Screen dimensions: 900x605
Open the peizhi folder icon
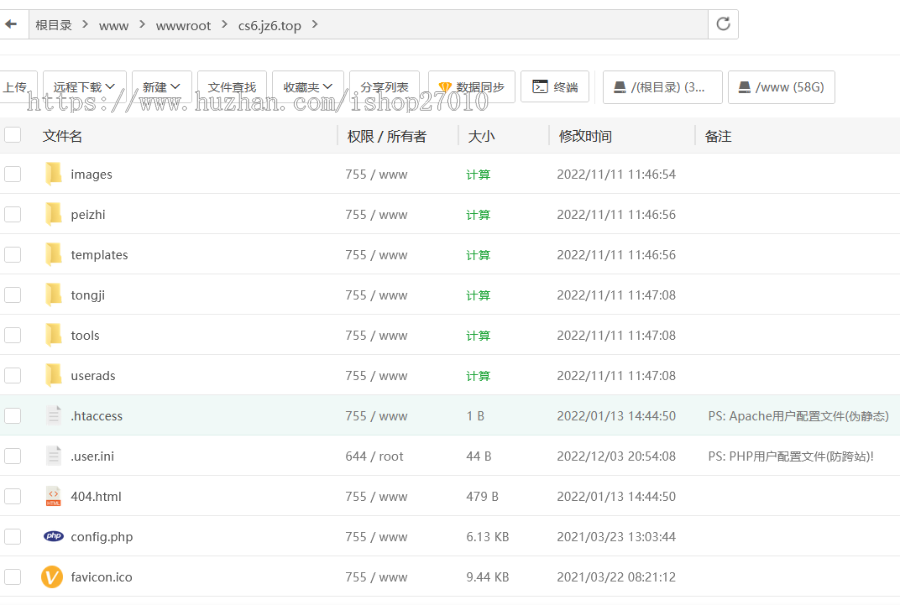click(53, 214)
